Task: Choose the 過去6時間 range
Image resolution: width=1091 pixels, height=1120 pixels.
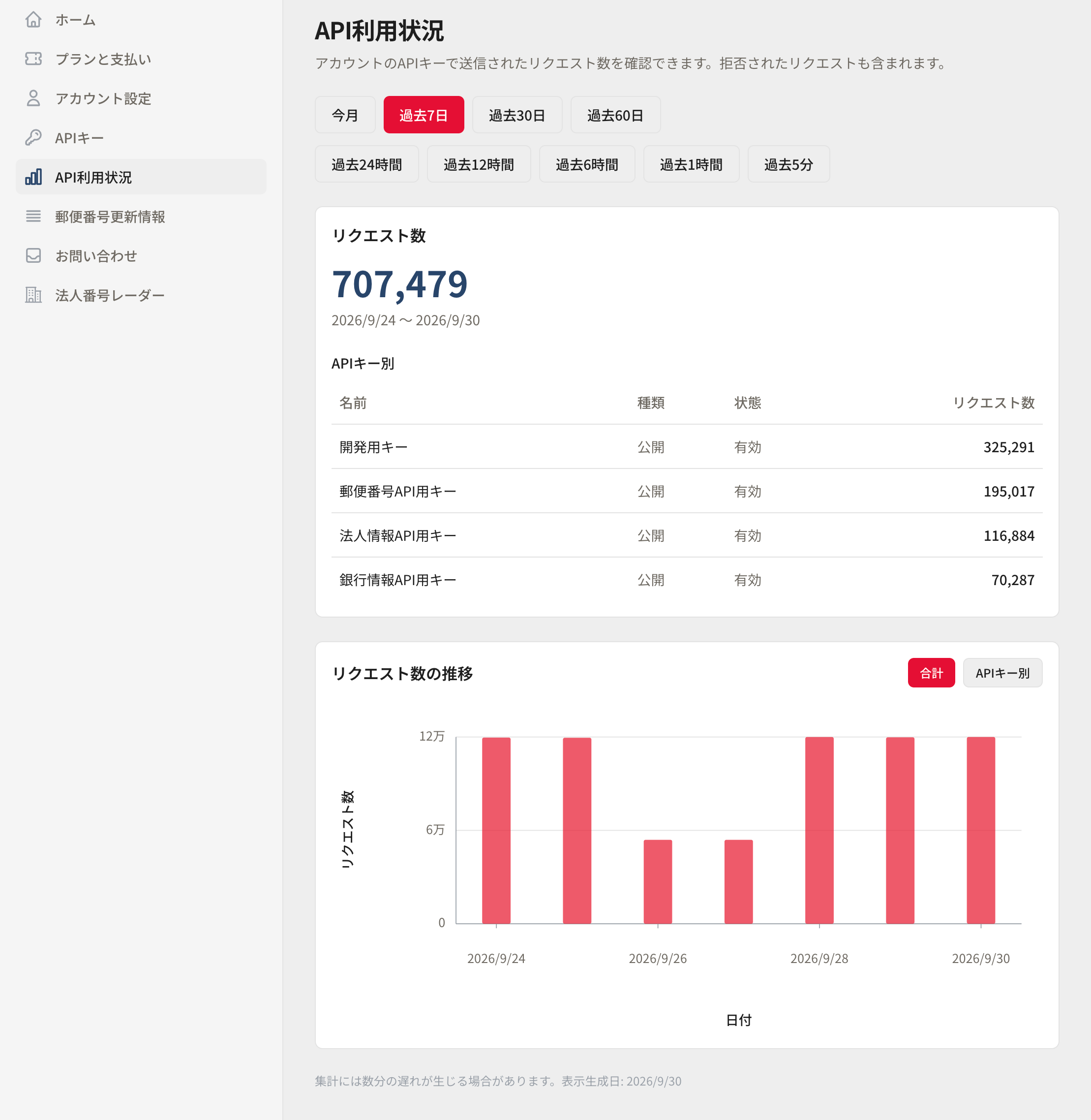Action: 587,164
